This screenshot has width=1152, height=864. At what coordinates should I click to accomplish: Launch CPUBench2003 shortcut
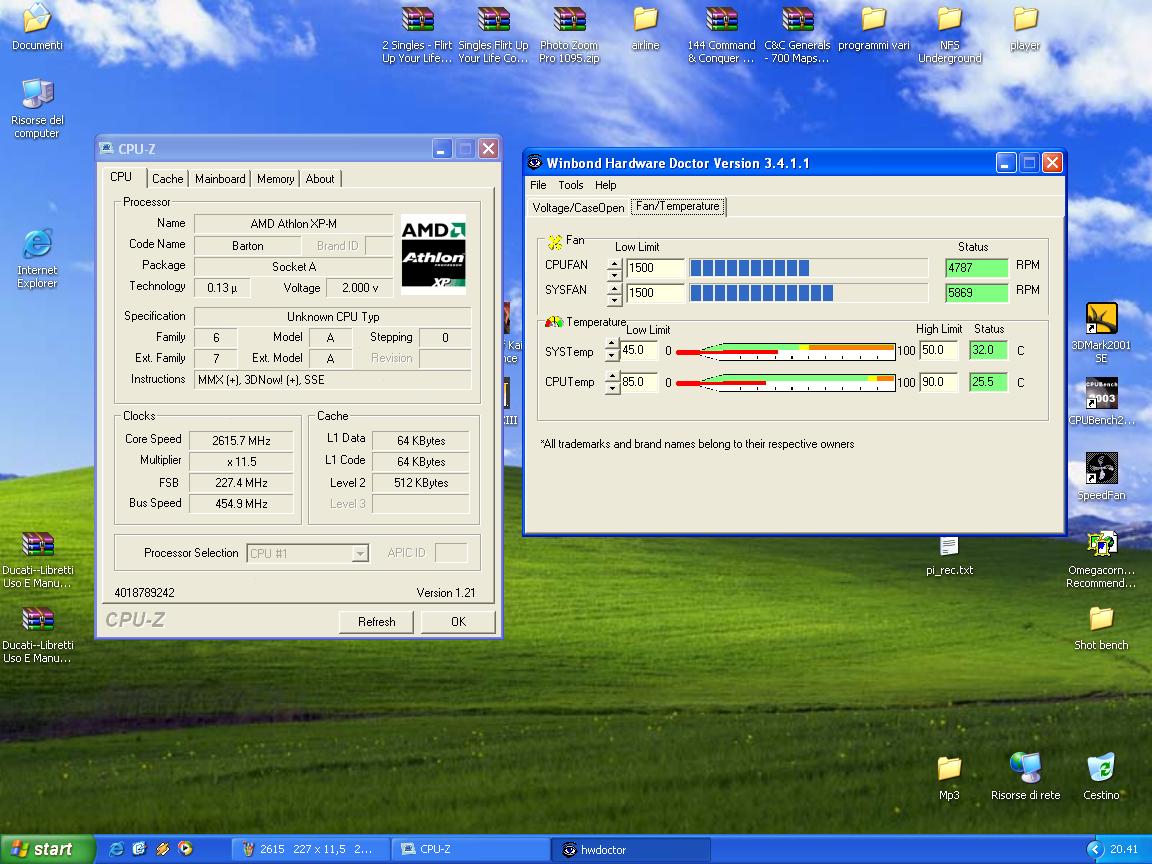pos(1101,401)
